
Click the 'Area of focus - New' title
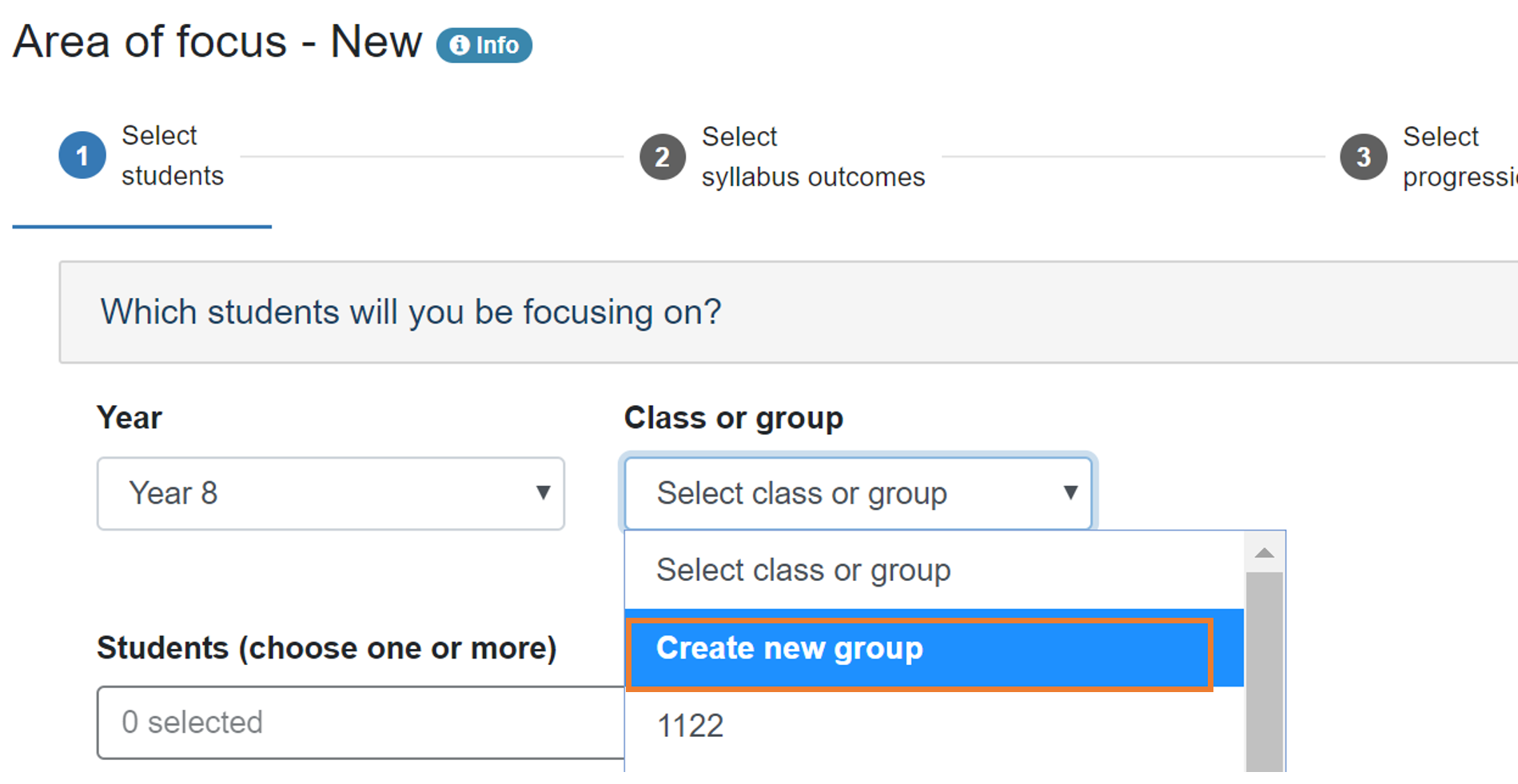(217, 42)
